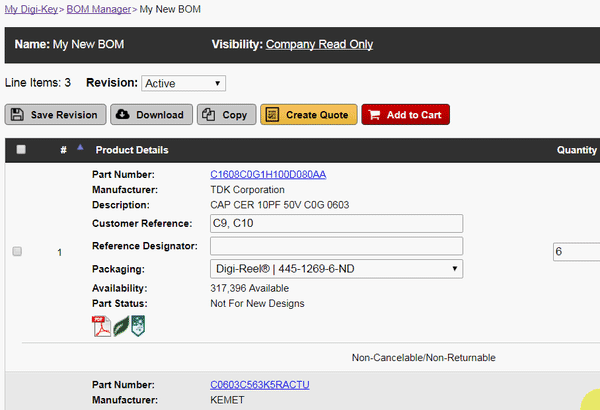The height and width of the screenshot is (410, 600).
Task: Open part number C1608C0G1H100D080AA link
Action: point(267,174)
